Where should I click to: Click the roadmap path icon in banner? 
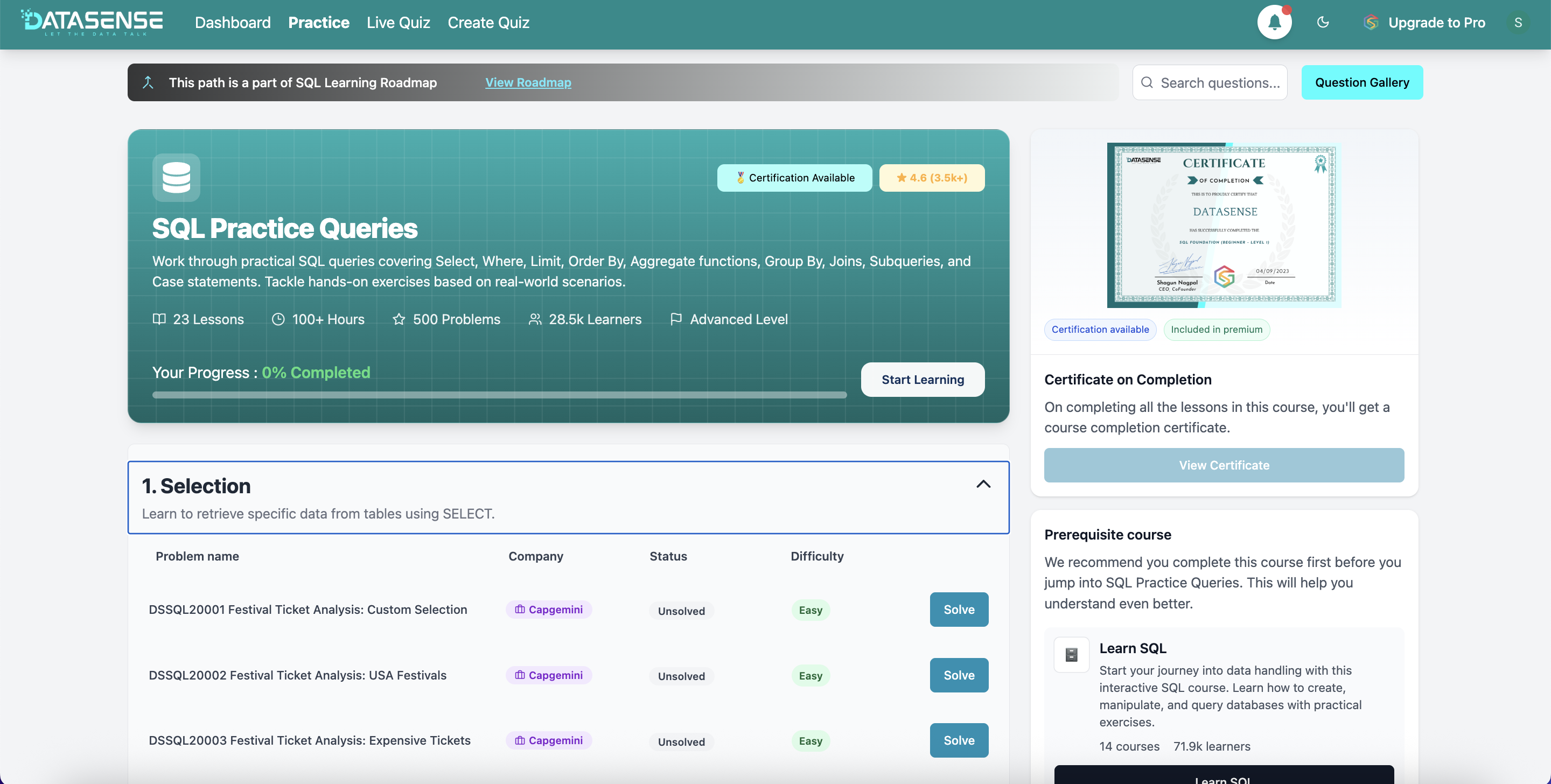(148, 82)
